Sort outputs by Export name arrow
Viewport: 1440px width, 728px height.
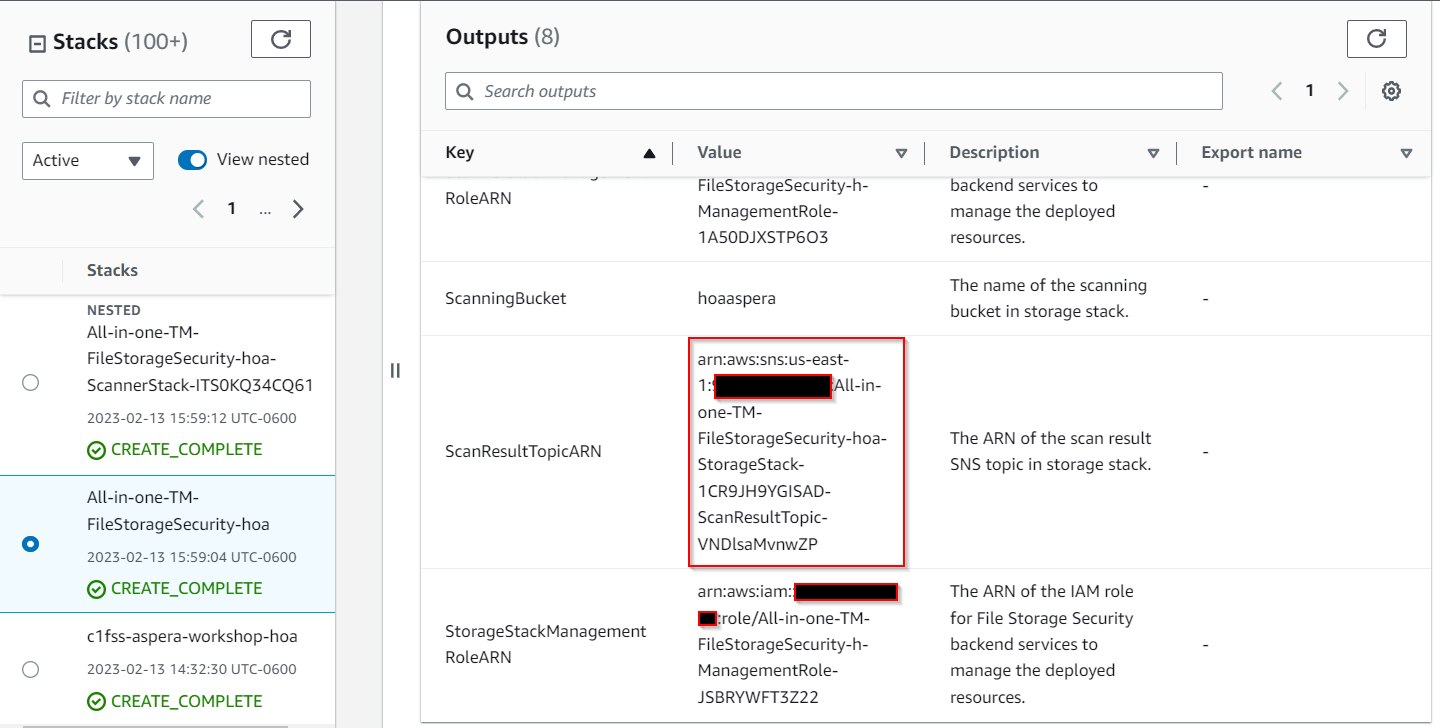point(1406,153)
